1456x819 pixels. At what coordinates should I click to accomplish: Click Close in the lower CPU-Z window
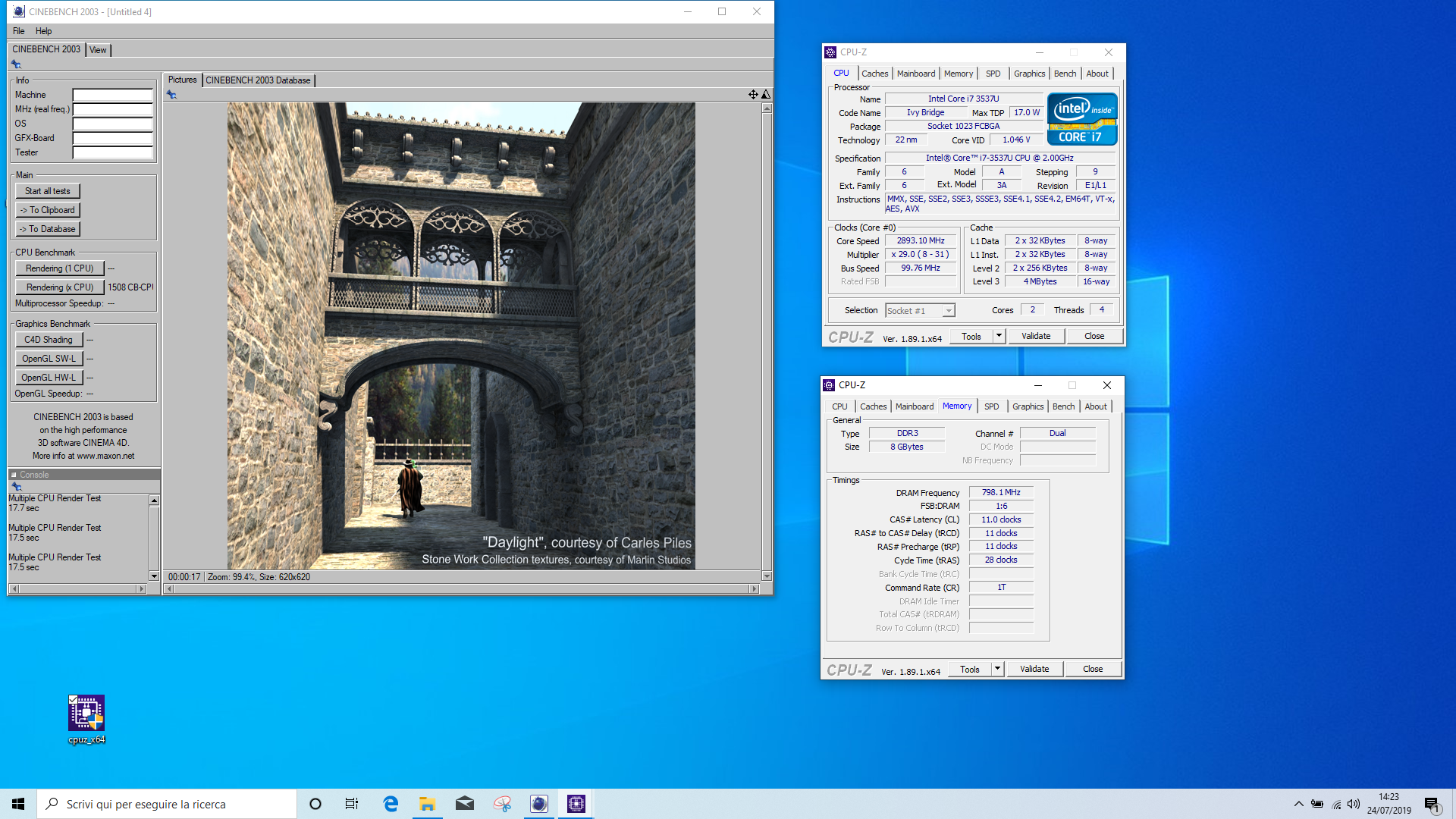[1093, 669]
